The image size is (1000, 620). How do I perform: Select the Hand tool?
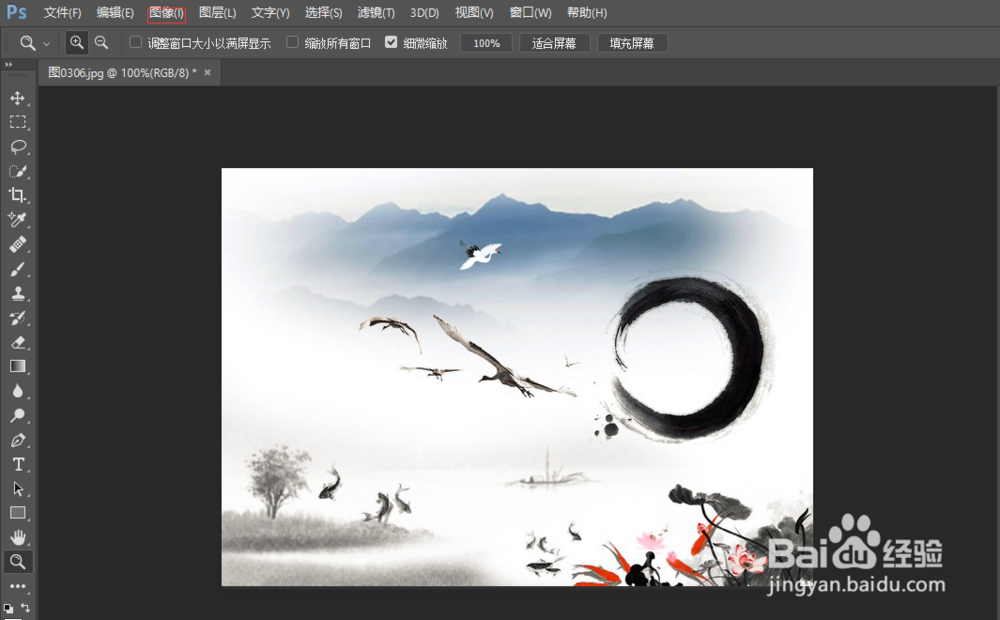18,538
